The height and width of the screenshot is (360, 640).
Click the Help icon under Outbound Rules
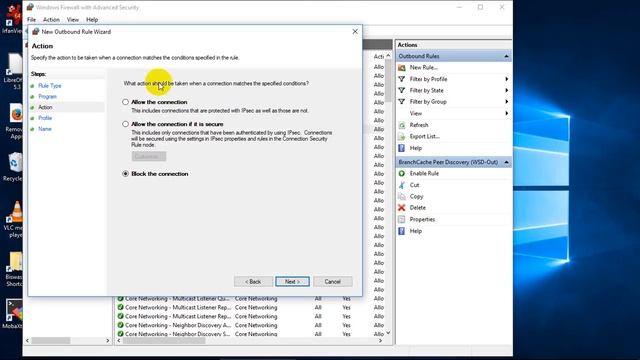click(x=402, y=148)
